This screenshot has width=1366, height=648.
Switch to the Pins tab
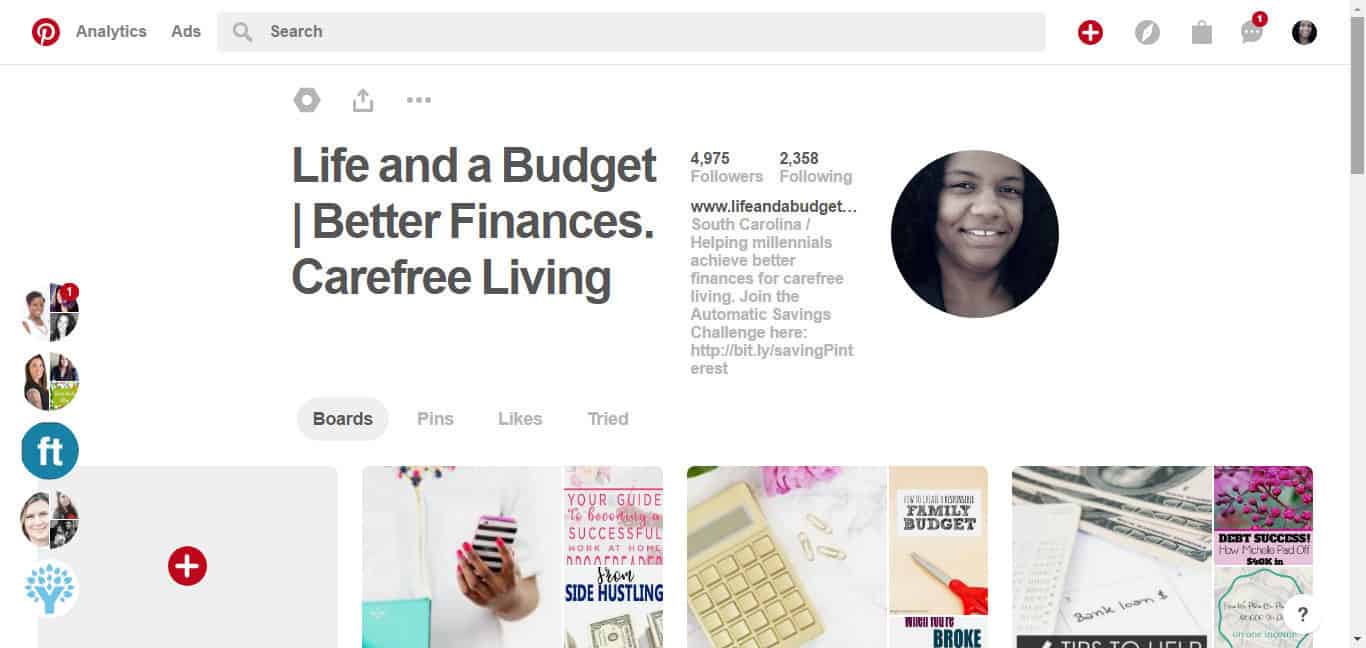pyautogui.click(x=435, y=419)
